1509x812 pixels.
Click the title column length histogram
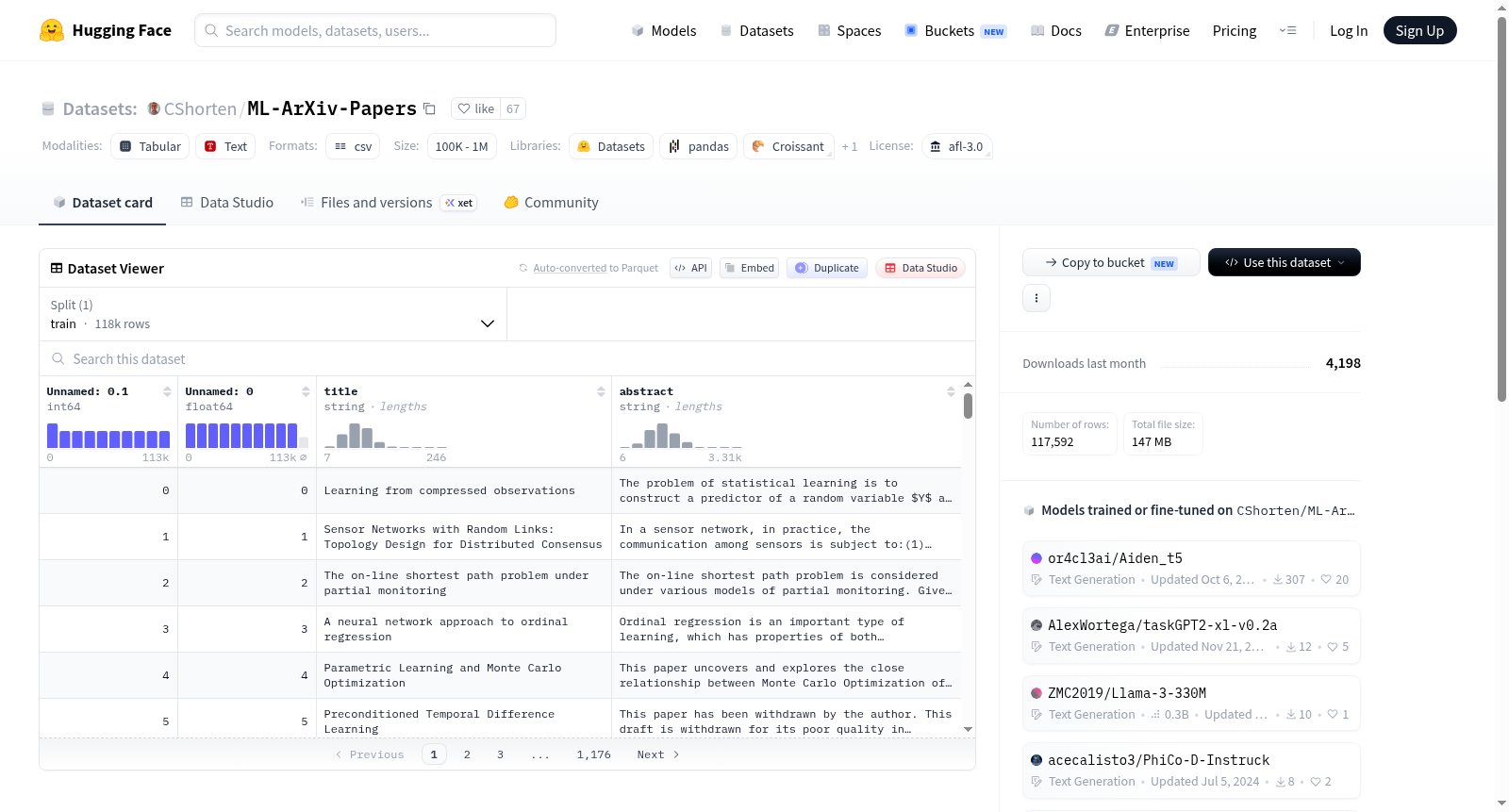click(x=386, y=435)
